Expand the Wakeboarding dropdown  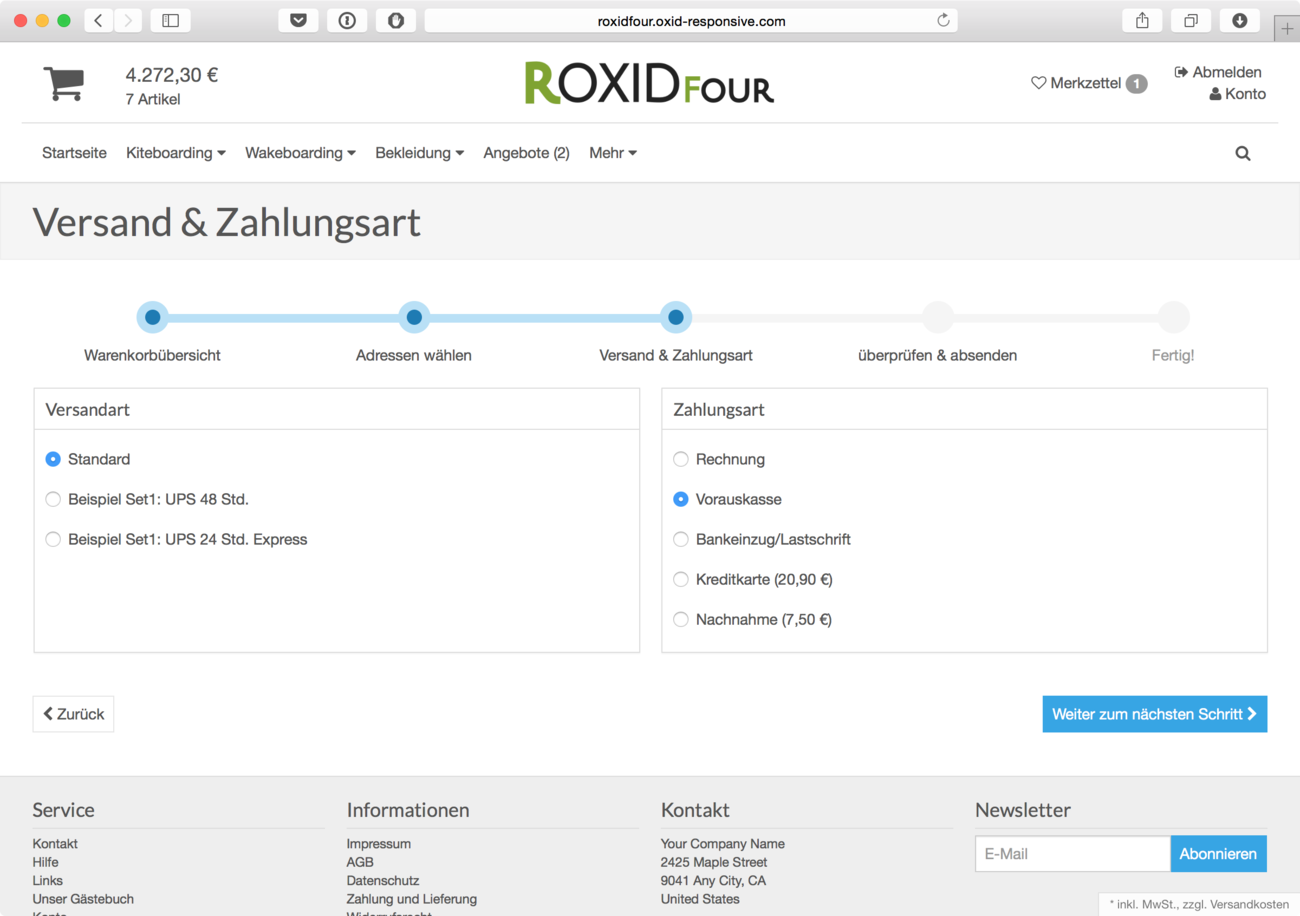(x=300, y=153)
